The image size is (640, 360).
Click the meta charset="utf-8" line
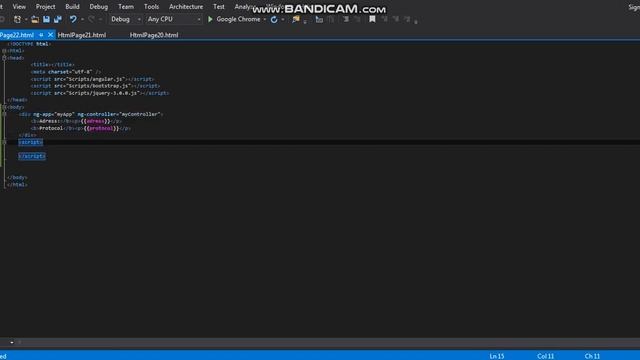coord(65,72)
